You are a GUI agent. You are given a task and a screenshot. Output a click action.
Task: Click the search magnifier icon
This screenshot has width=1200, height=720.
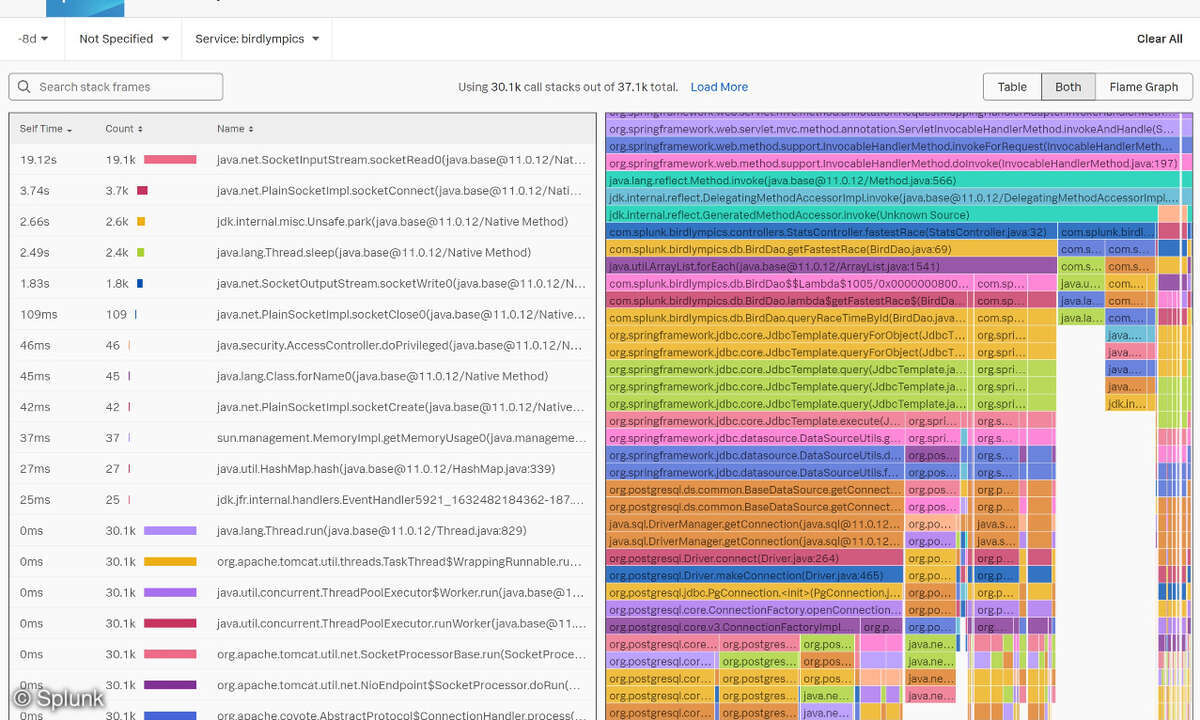25,87
